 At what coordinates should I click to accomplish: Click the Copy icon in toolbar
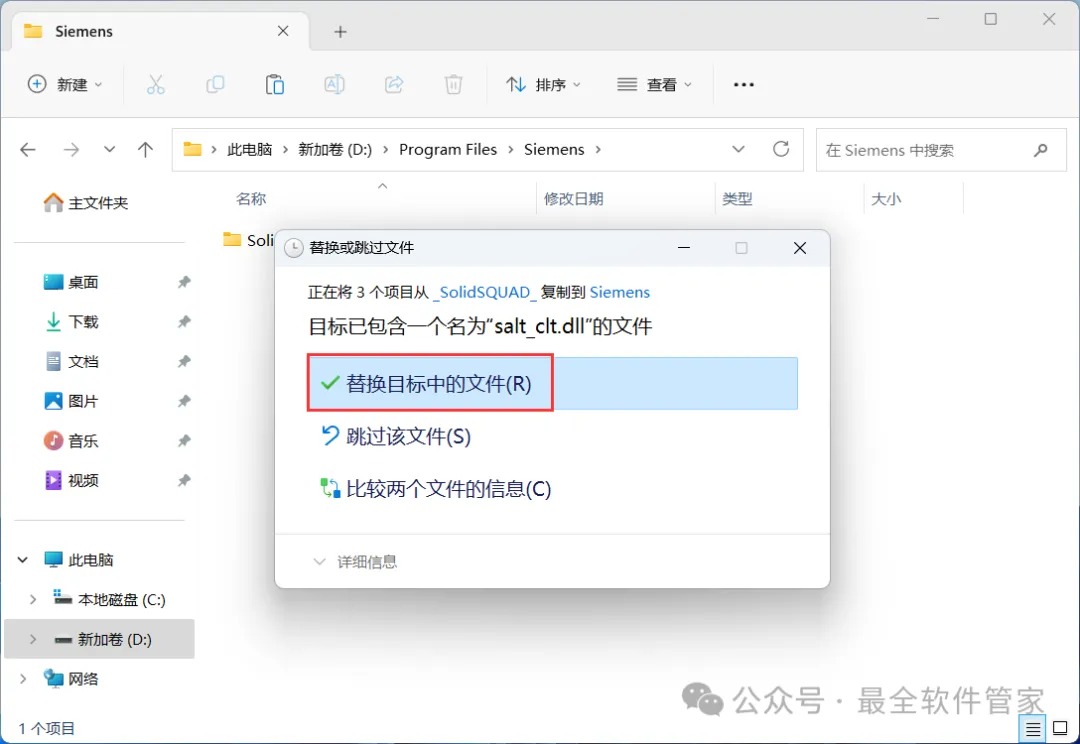tap(216, 85)
